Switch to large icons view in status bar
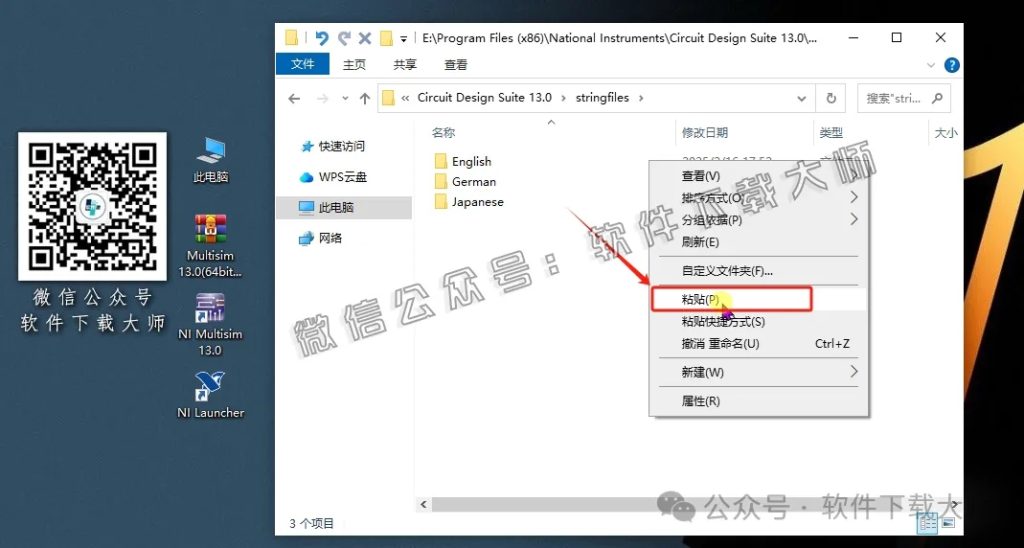Image resolution: width=1024 pixels, height=548 pixels. pyautogui.click(x=948, y=523)
